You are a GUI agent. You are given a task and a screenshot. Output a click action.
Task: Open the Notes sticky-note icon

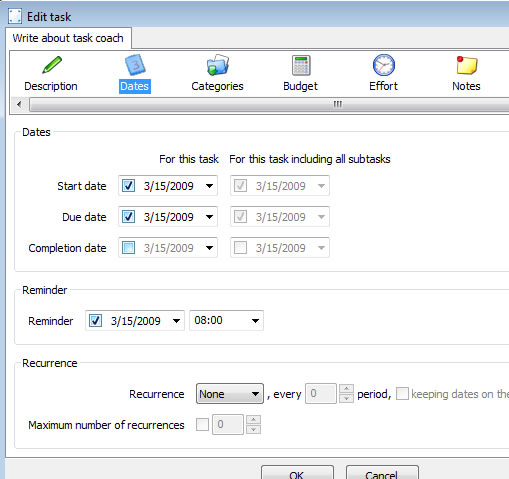pyautogui.click(x=467, y=65)
